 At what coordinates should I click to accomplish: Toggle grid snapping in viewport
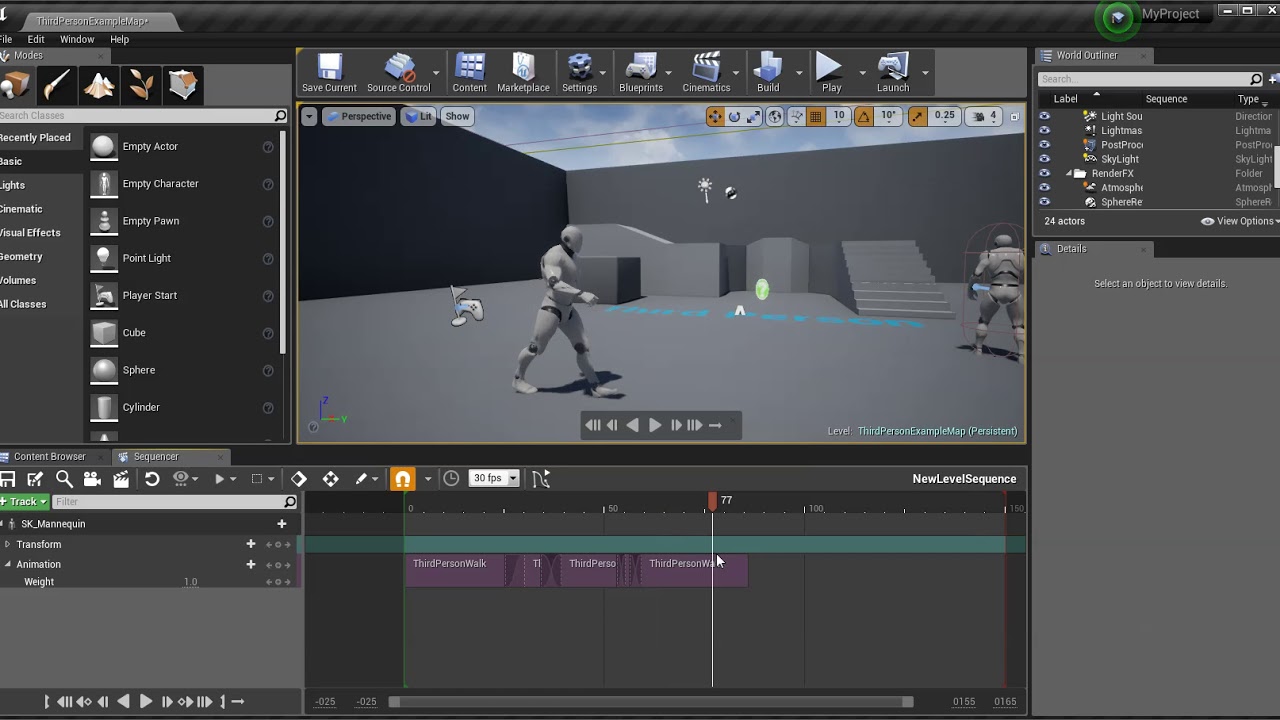coord(816,117)
